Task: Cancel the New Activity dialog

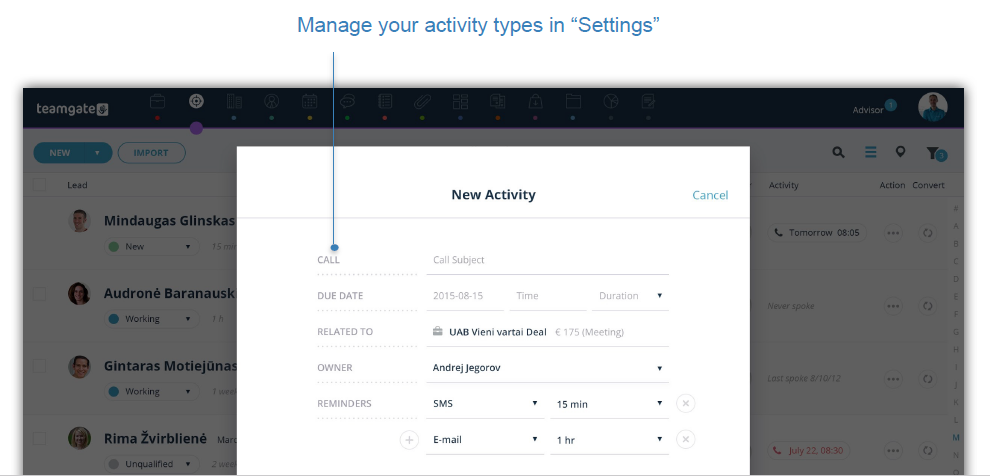Action: click(710, 195)
